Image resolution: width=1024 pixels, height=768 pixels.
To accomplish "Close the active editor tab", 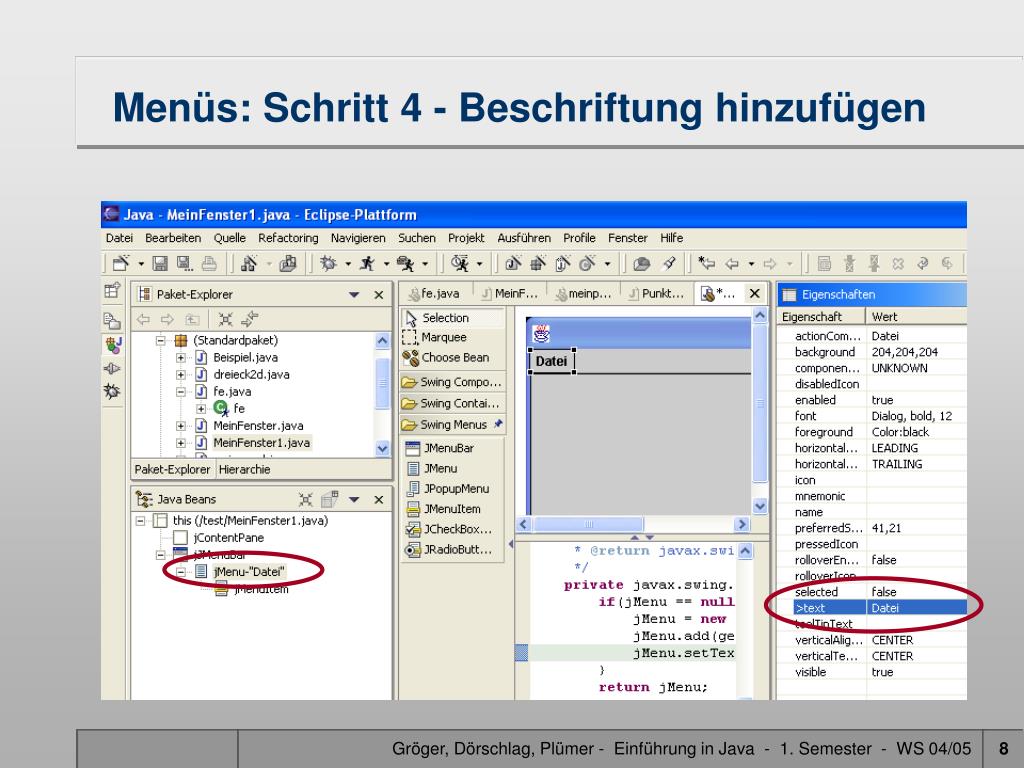I will point(755,293).
